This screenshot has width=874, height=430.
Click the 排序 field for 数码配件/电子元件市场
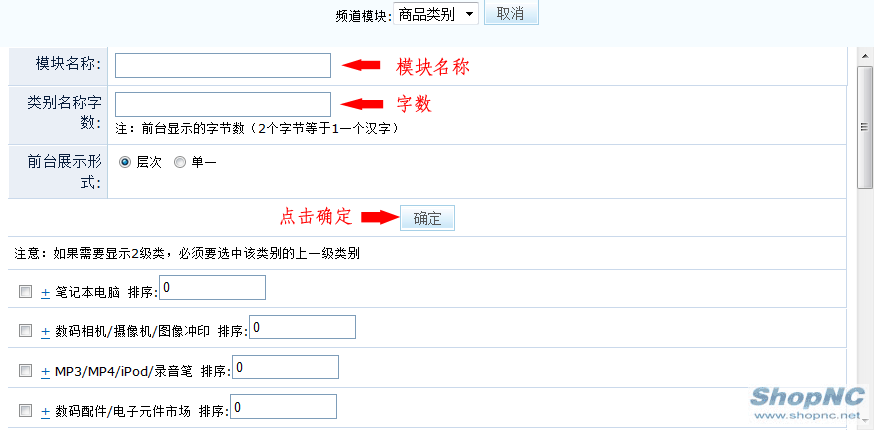click(283, 407)
